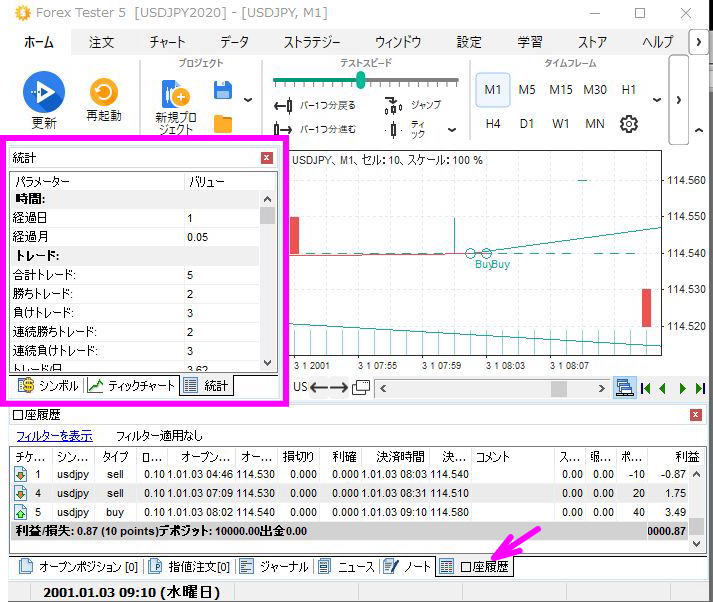Select the ticket 4 sell order icon
This screenshot has height=602, width=713.
pos(20,493)
